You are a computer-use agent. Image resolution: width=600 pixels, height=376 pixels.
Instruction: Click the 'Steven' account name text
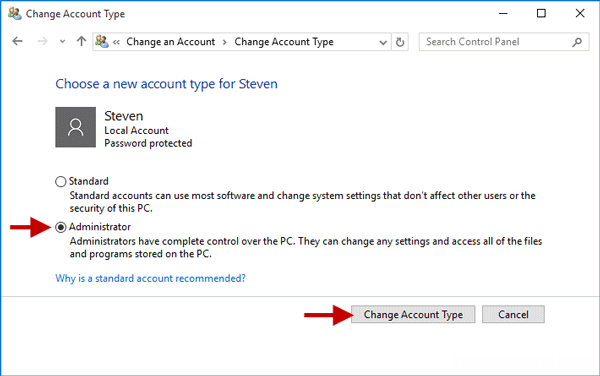[x=124, y=116]
